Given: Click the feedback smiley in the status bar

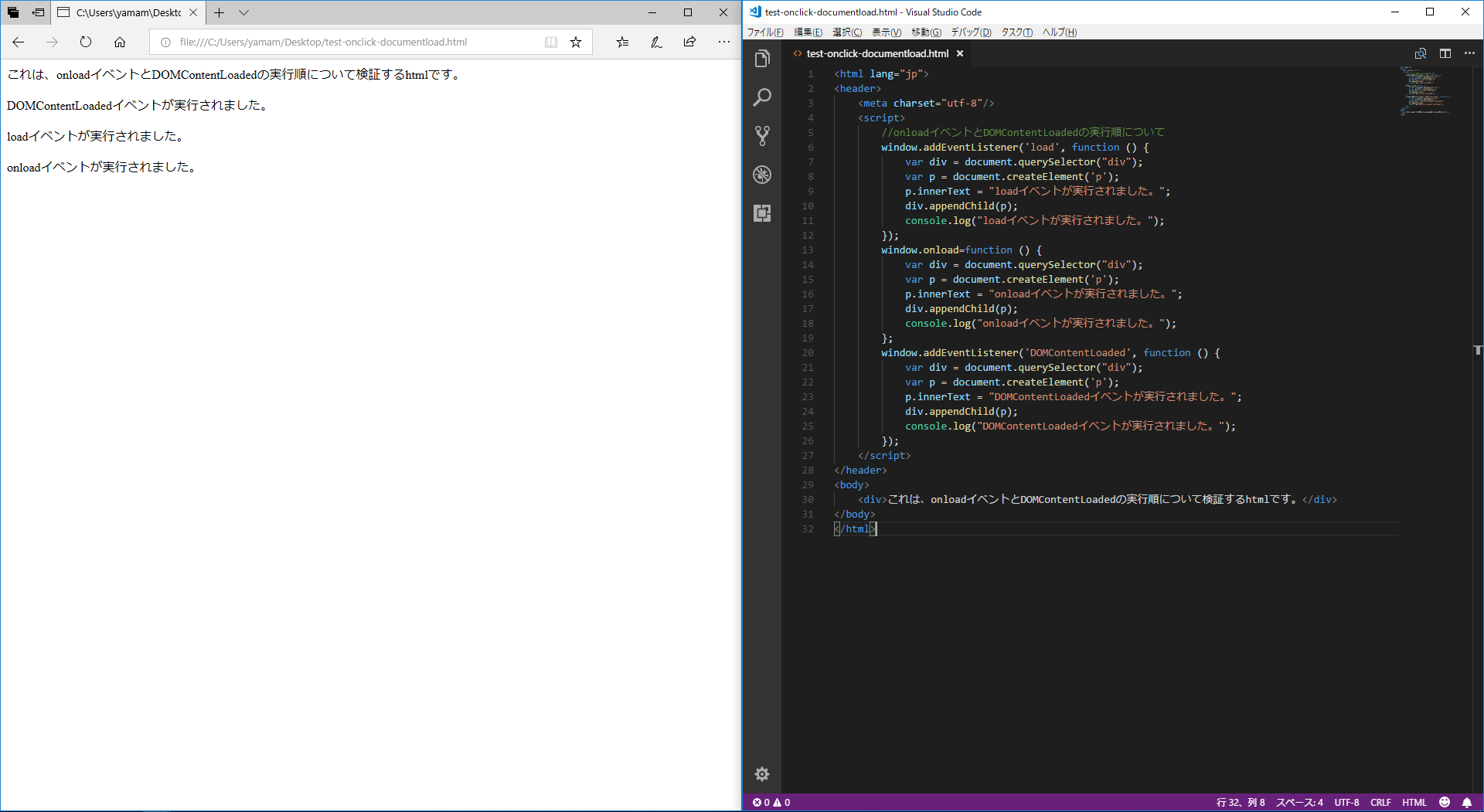Looking at the screenshot, I should pos(1444,802).
